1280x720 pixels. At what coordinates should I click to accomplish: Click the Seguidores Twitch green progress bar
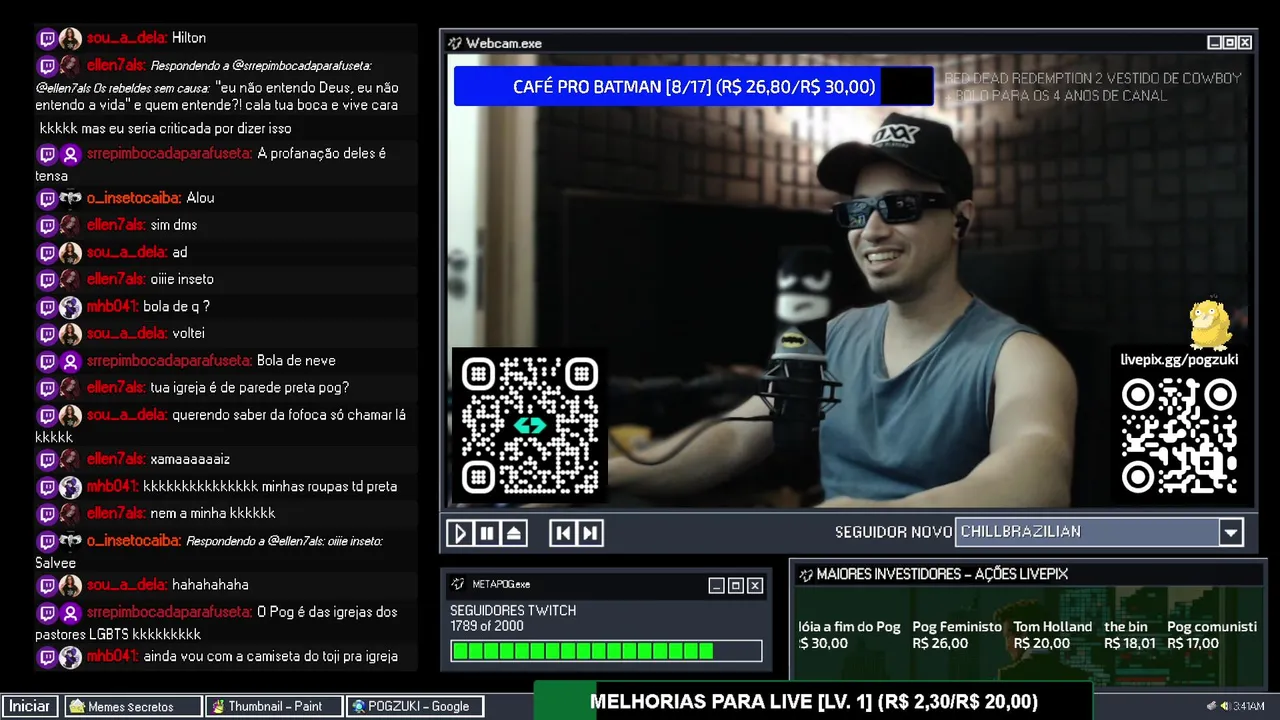[606, 651]
